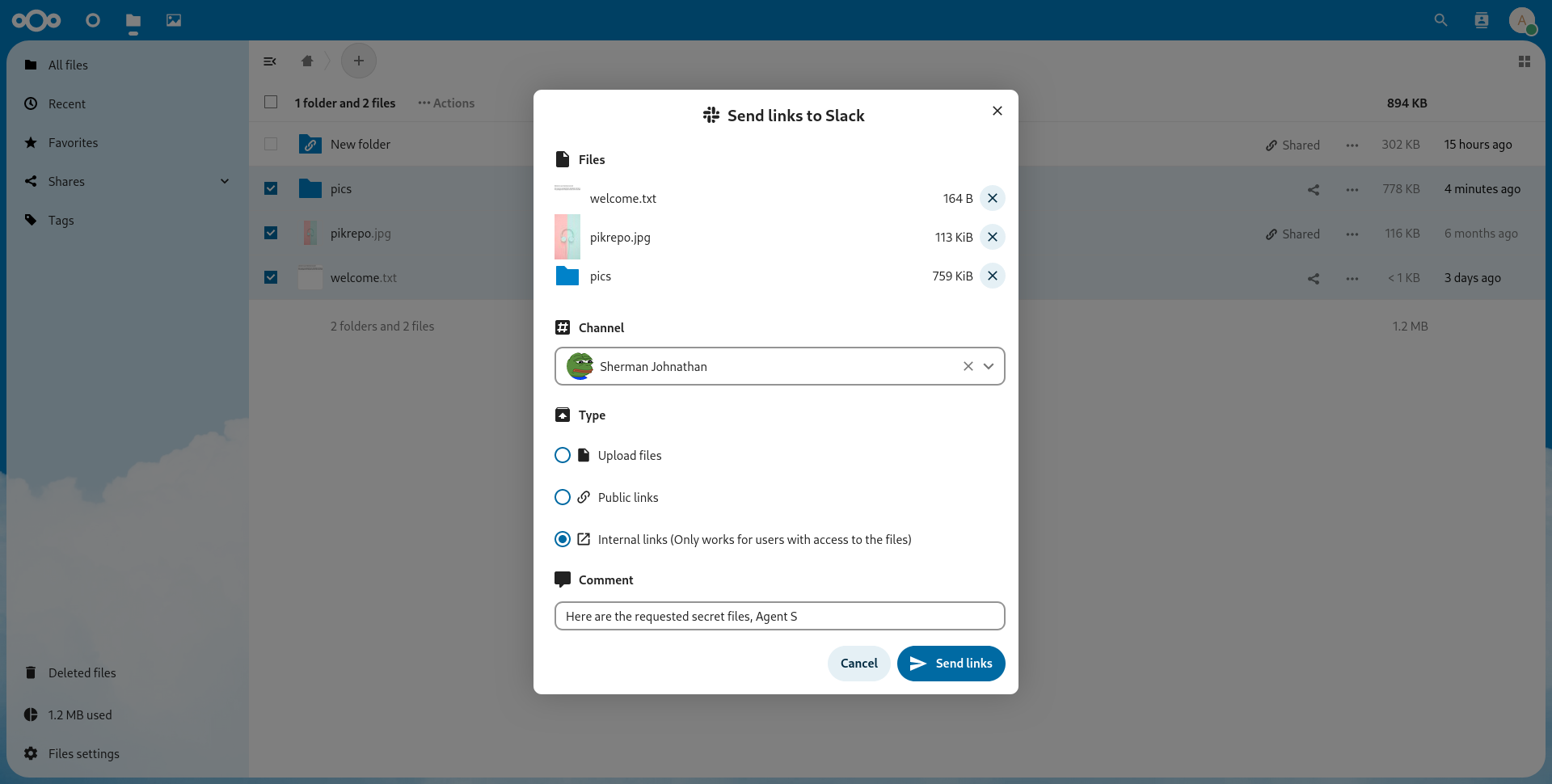The width and height of the screenshot is (1552, 784).
Task: Close the Send links to Slack dialog
Action: 997,111
